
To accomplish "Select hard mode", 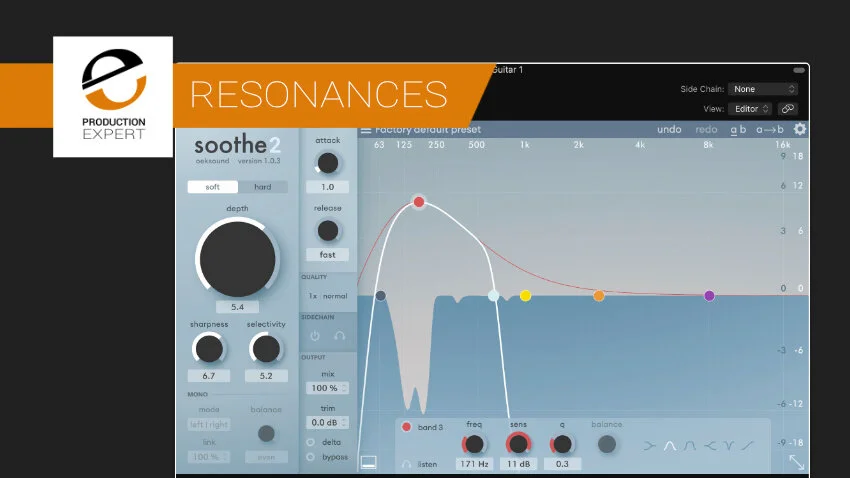I will pos(262,187).
